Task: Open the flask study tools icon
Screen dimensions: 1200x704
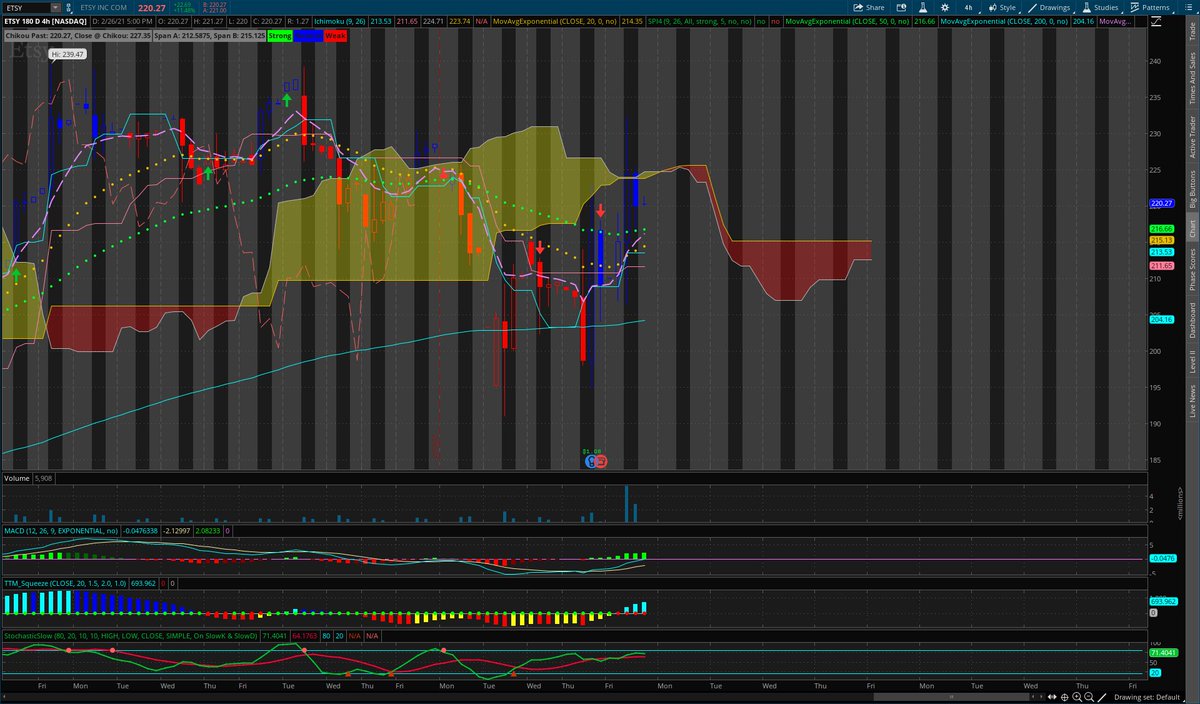Action: (923, 7)
